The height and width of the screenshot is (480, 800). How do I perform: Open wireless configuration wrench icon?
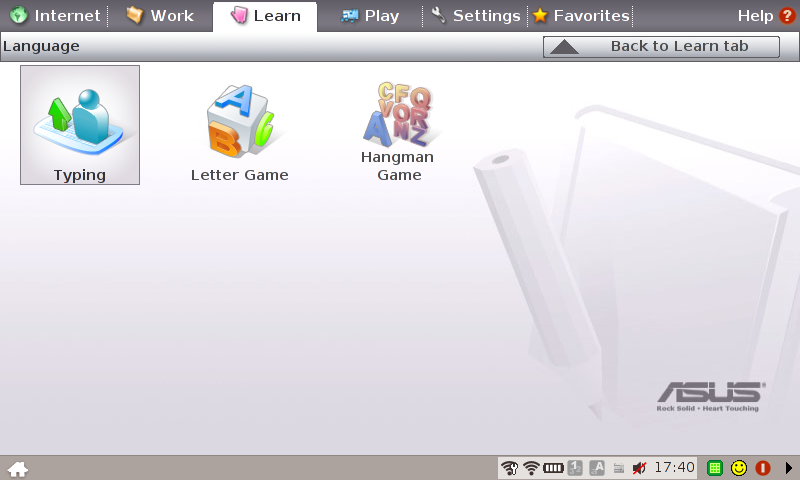coord(509,468)
